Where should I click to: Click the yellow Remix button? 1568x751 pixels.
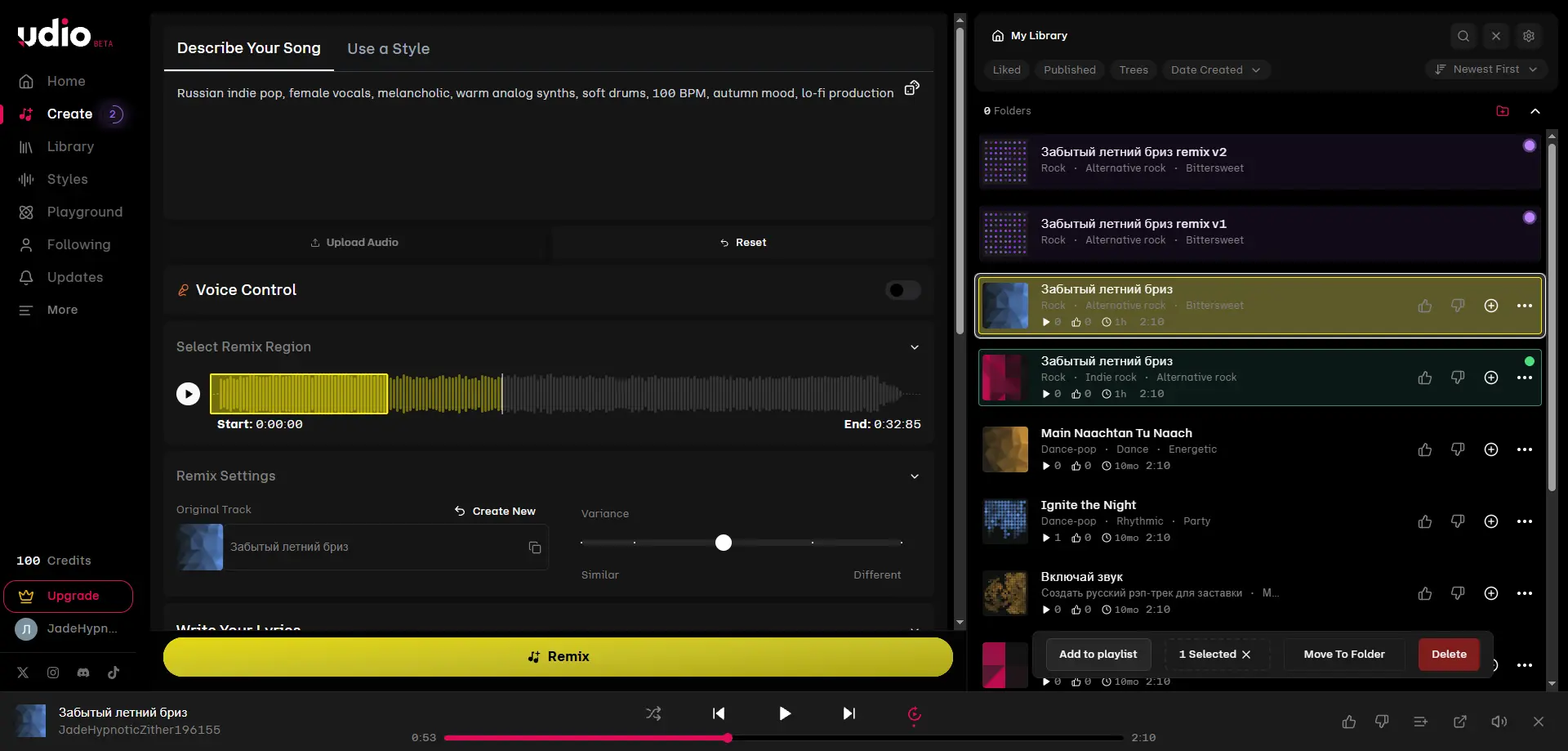point(558,657)
